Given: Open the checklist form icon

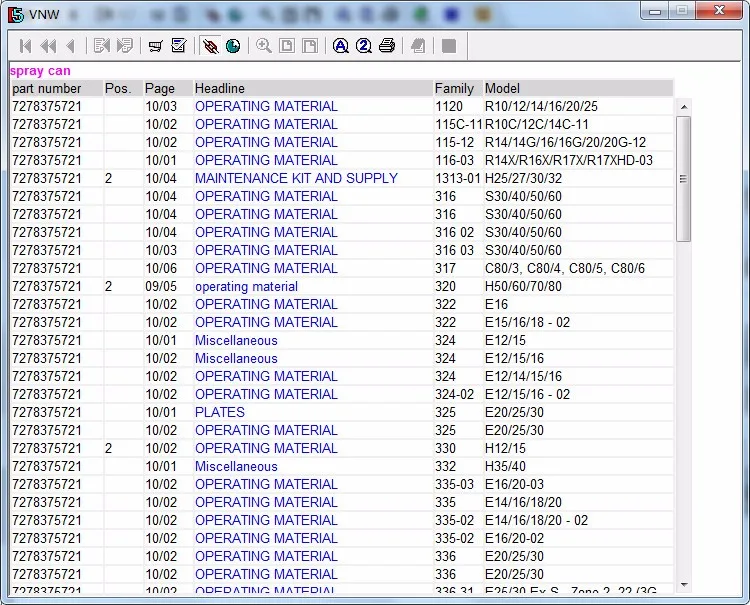Looking at the screenshot, I should [179, 46].
